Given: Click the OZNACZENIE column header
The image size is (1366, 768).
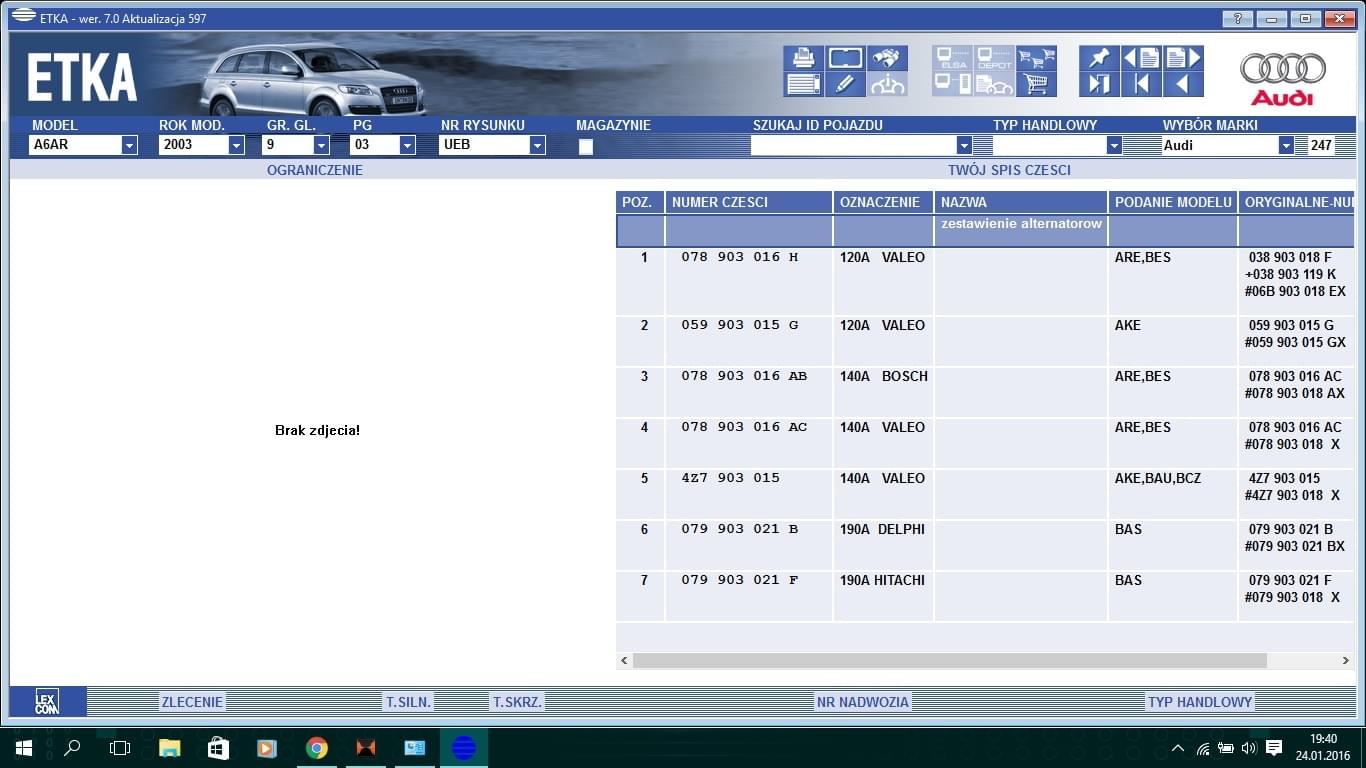Looking at the screenshot, I should tap(883, 202).
